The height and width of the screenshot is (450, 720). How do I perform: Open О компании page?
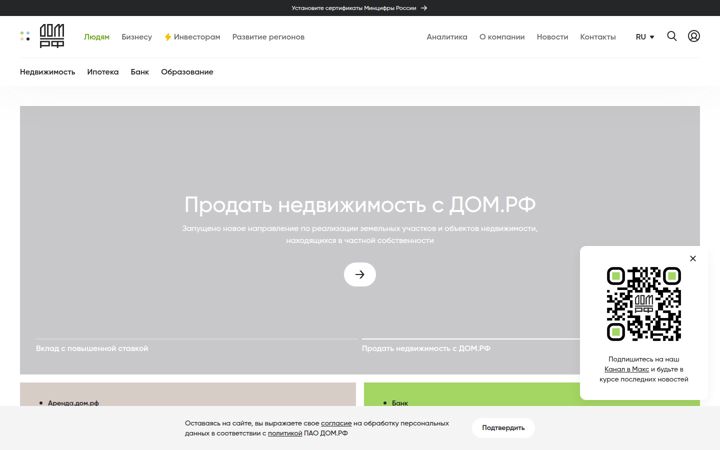[x=502, y=37]
